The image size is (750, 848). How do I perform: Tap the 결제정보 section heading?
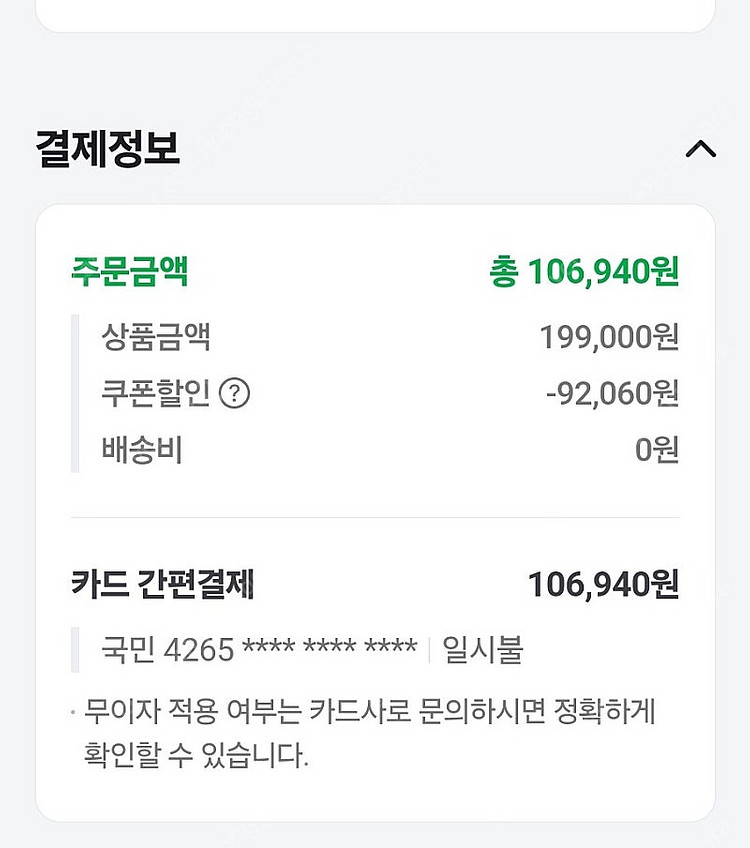108,149
